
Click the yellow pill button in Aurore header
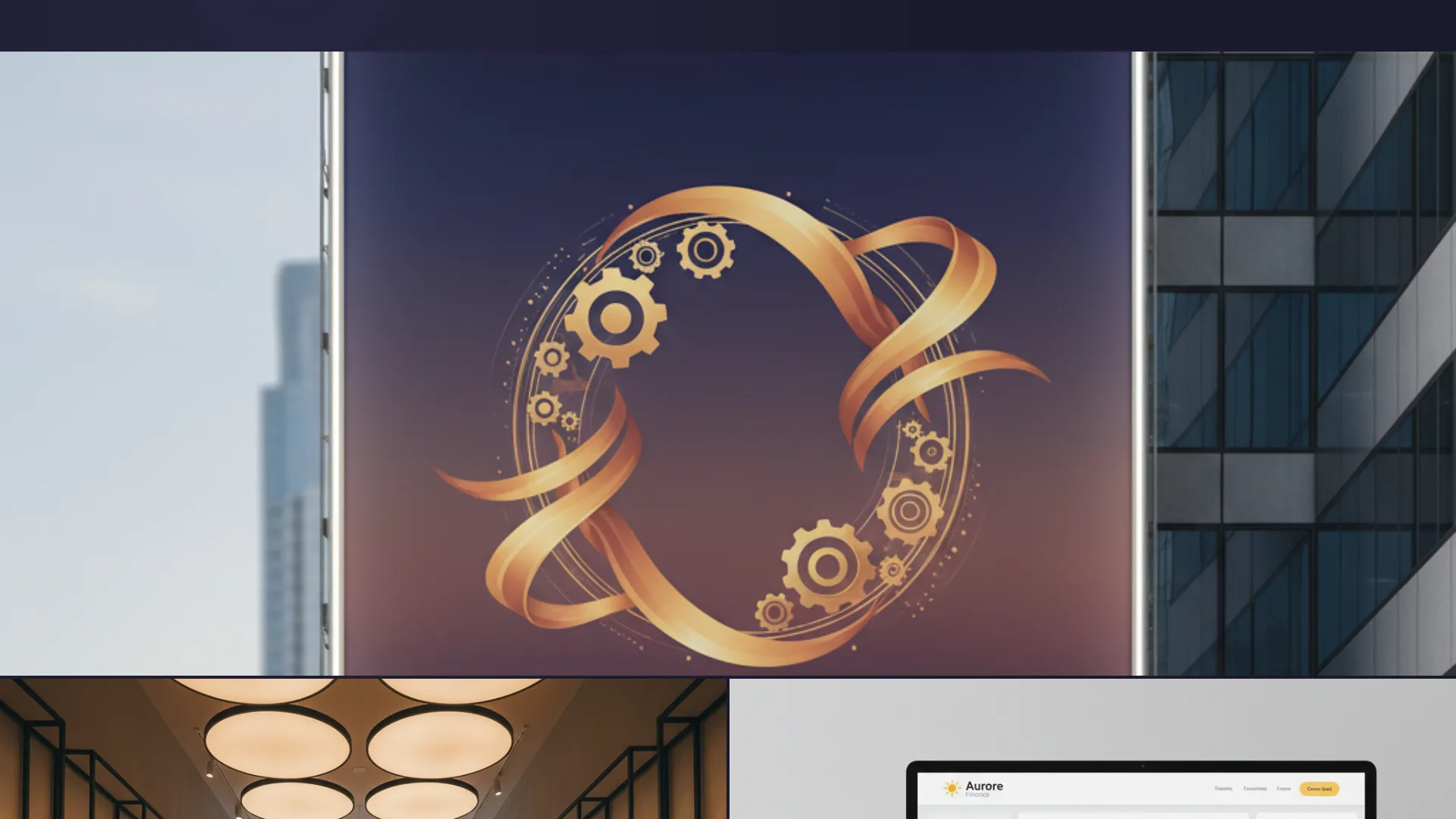click(1319, 789)
